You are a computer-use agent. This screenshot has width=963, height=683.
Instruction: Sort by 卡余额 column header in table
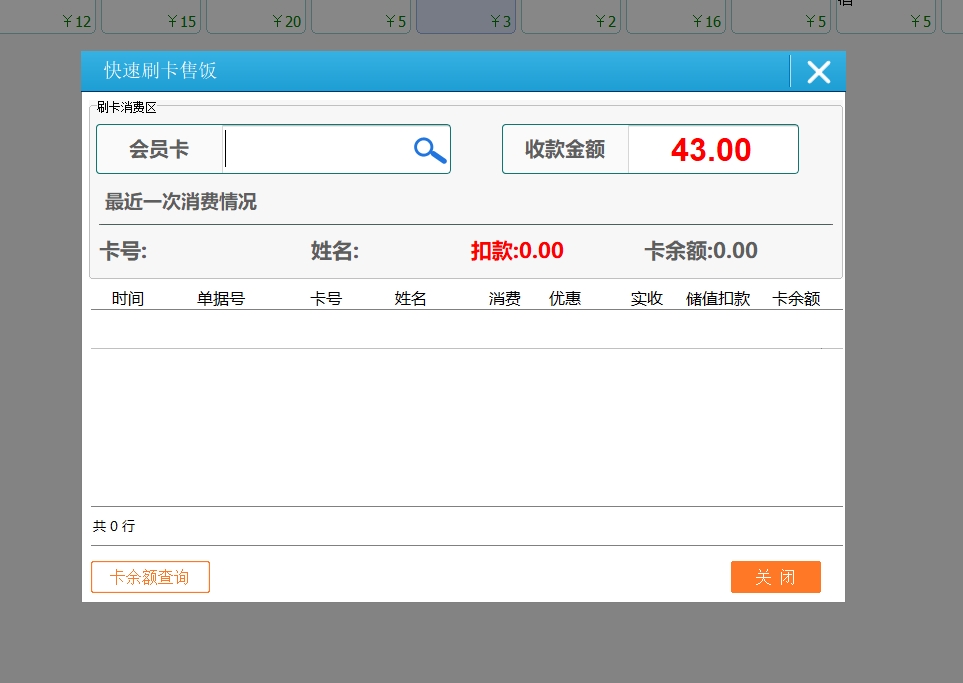click(797, 299)
